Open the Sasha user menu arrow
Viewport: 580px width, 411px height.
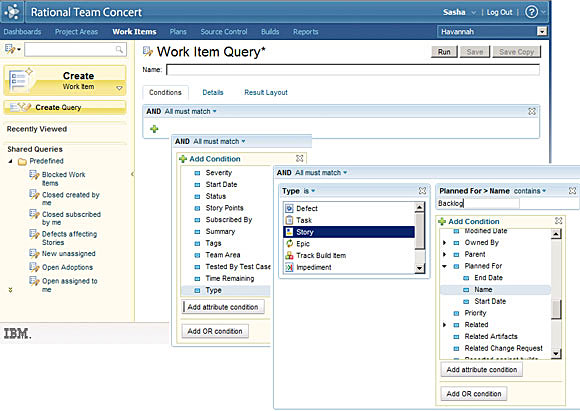pyautogui.click(x=473, y=13)
